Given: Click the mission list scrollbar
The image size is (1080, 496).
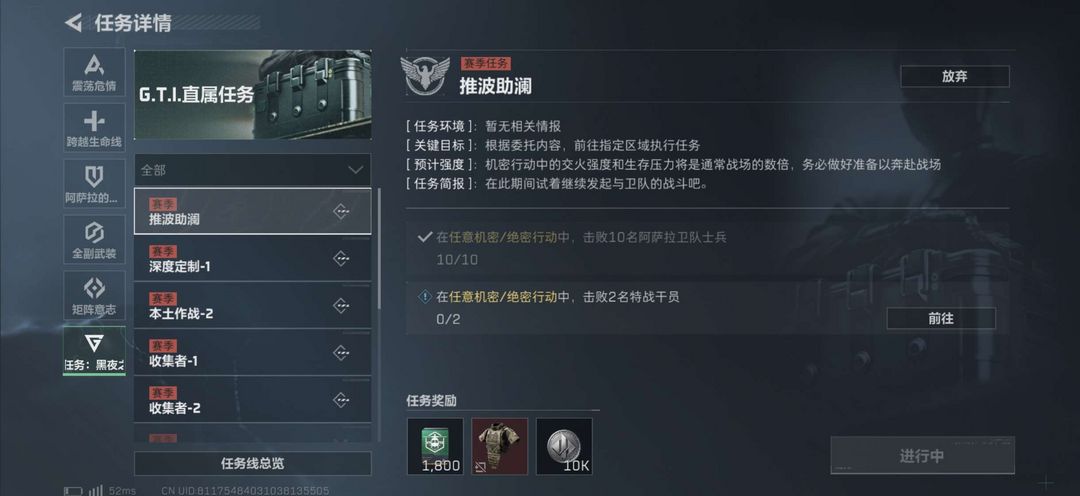Looking at the screenshot, I should coord(379,248).
